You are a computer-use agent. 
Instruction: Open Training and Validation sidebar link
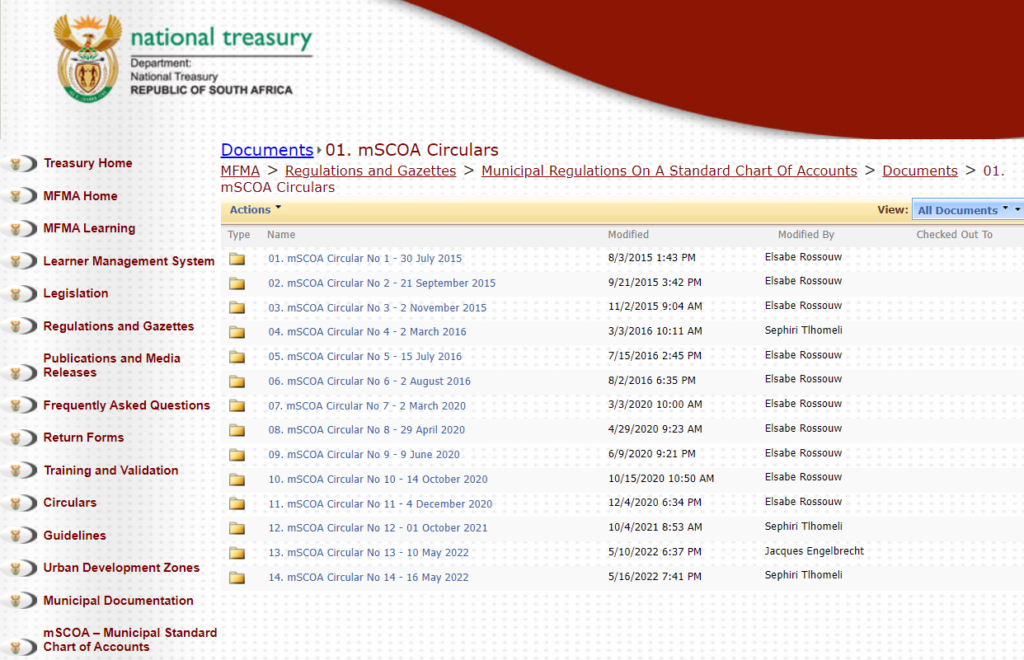pos(110,471)
